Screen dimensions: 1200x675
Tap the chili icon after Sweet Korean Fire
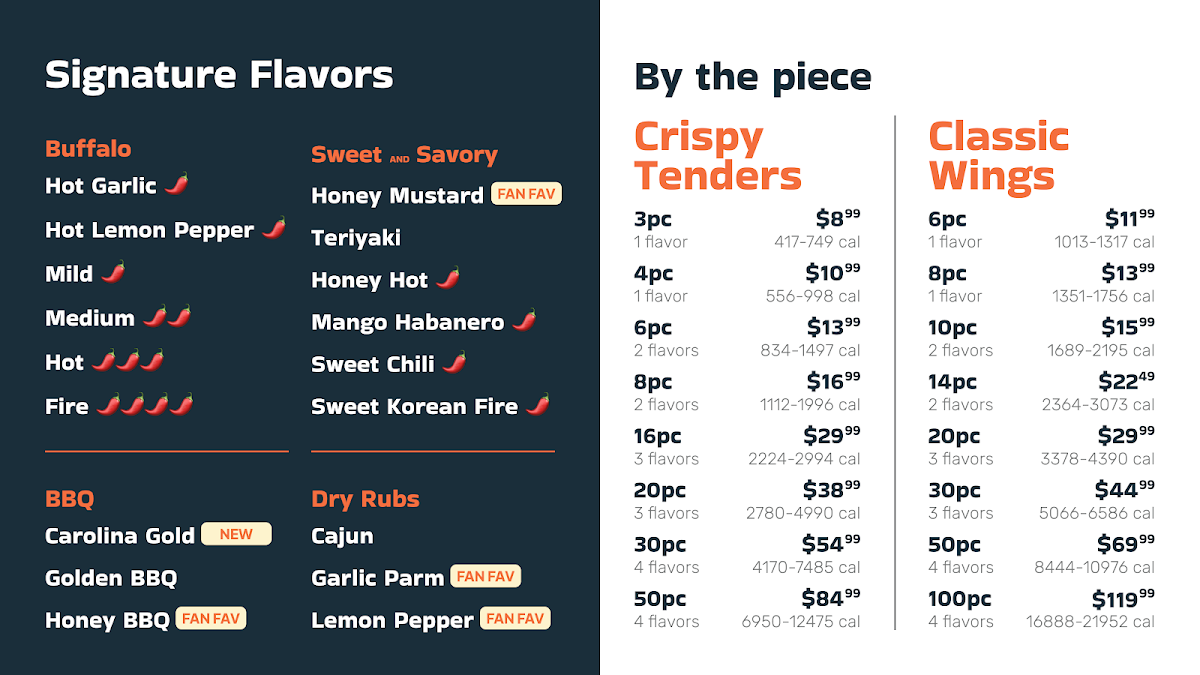tap(538, 404)
